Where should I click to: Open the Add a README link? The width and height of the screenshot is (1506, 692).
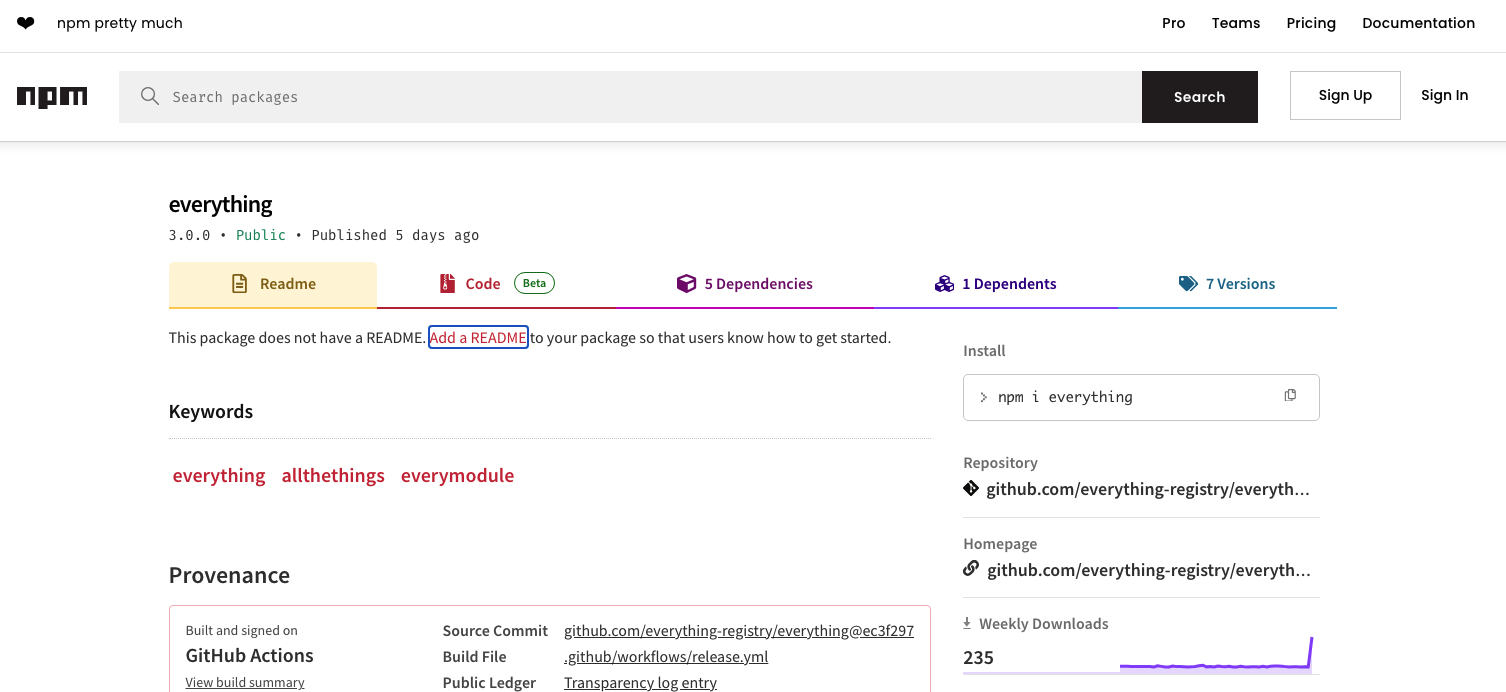tap(478, 338)
